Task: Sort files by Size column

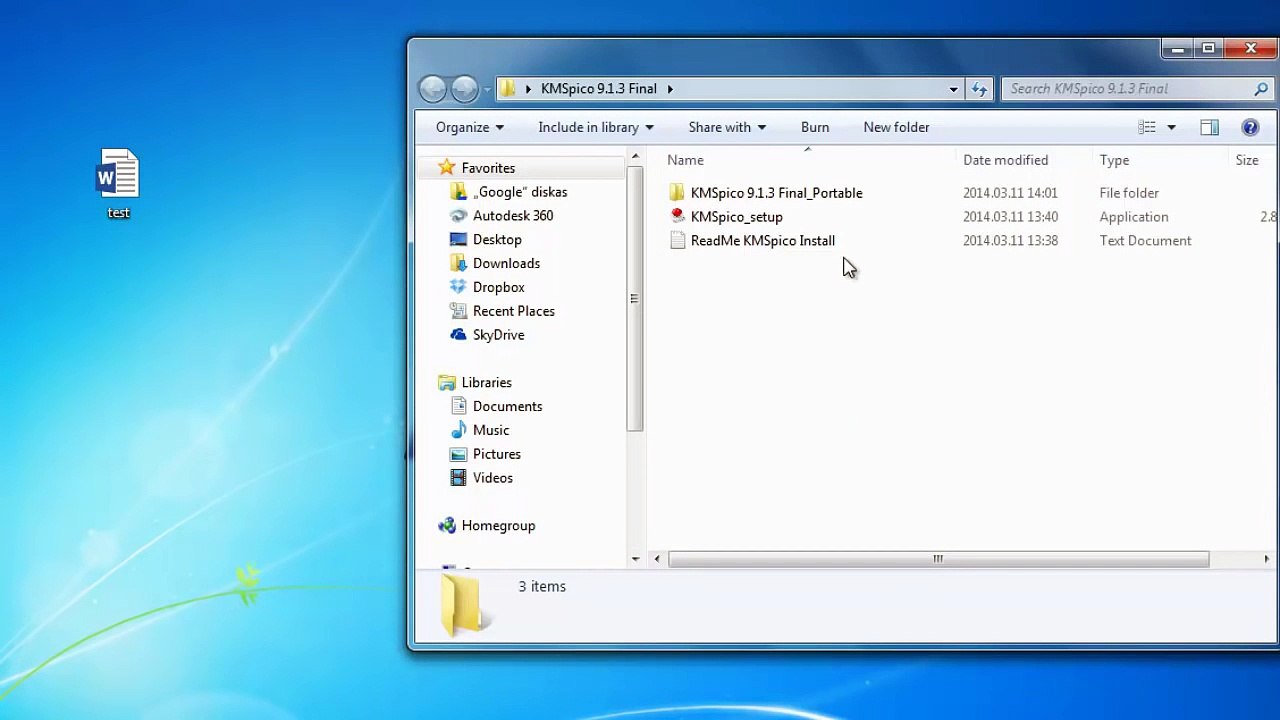Action: pos(1247,160)
